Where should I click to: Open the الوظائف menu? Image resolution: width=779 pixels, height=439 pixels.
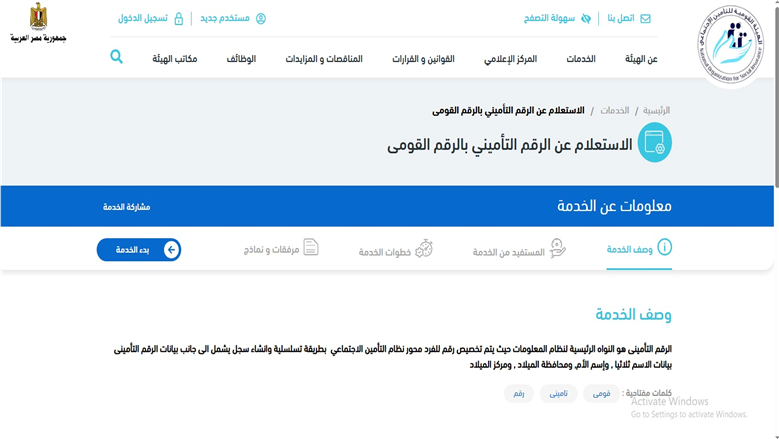241,59
